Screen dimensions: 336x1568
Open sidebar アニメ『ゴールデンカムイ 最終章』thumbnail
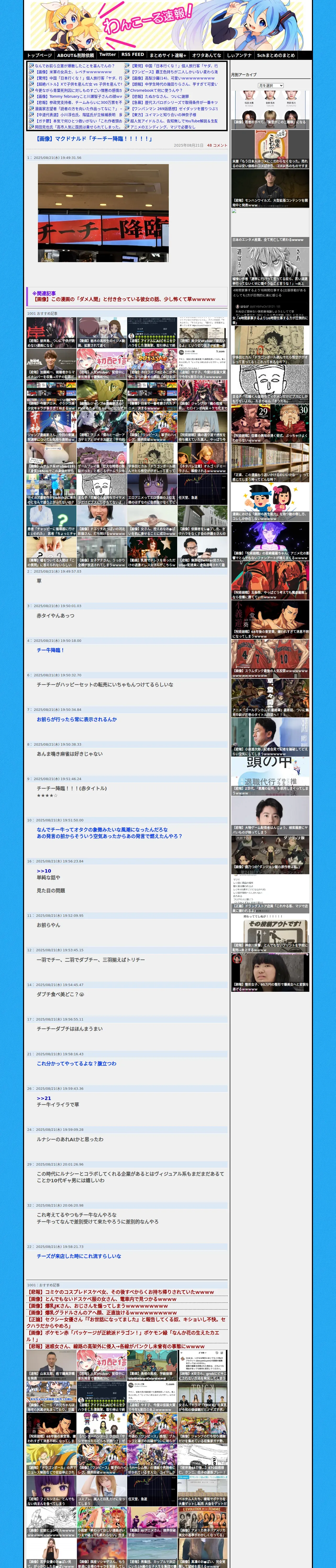point(270,698)
